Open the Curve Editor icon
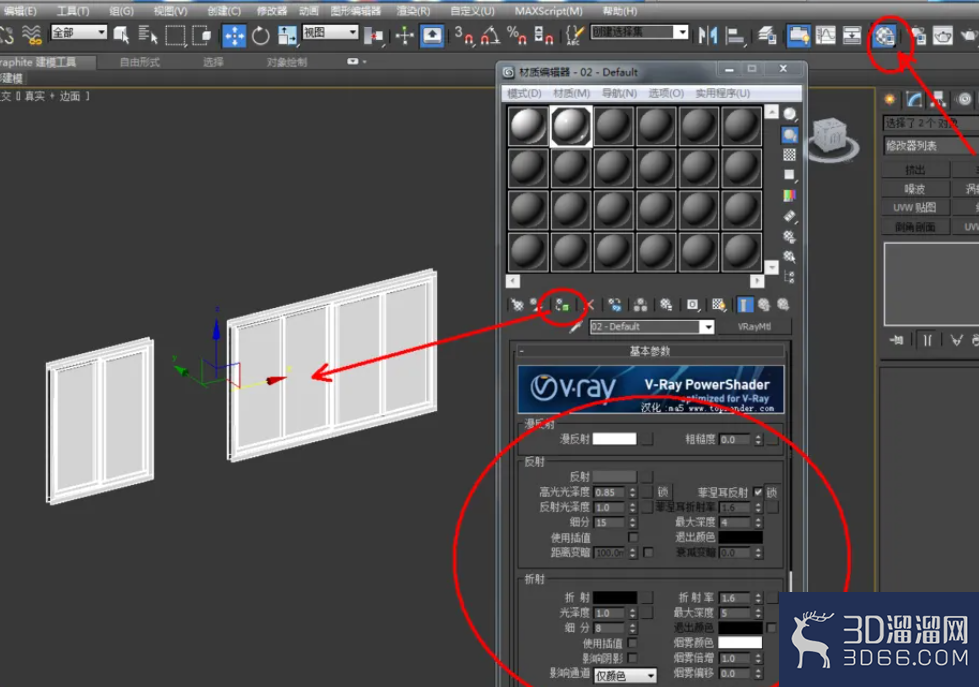 [825, 36]
